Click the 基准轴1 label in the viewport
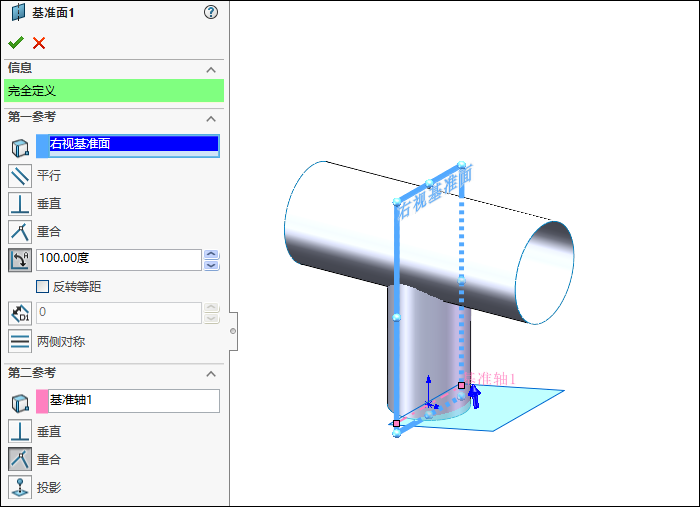 (x=490, y=379)
